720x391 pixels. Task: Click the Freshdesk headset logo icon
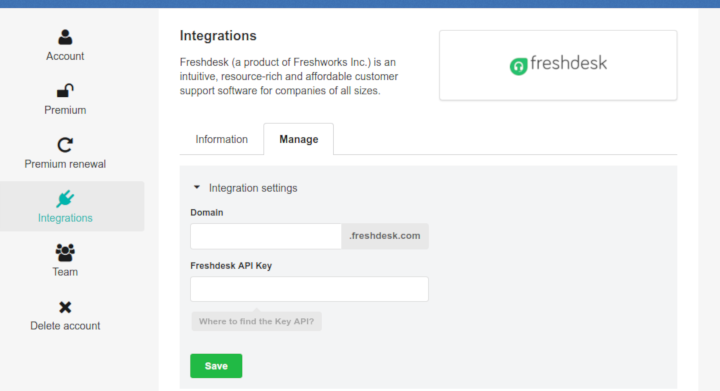[x=518, y=66]
